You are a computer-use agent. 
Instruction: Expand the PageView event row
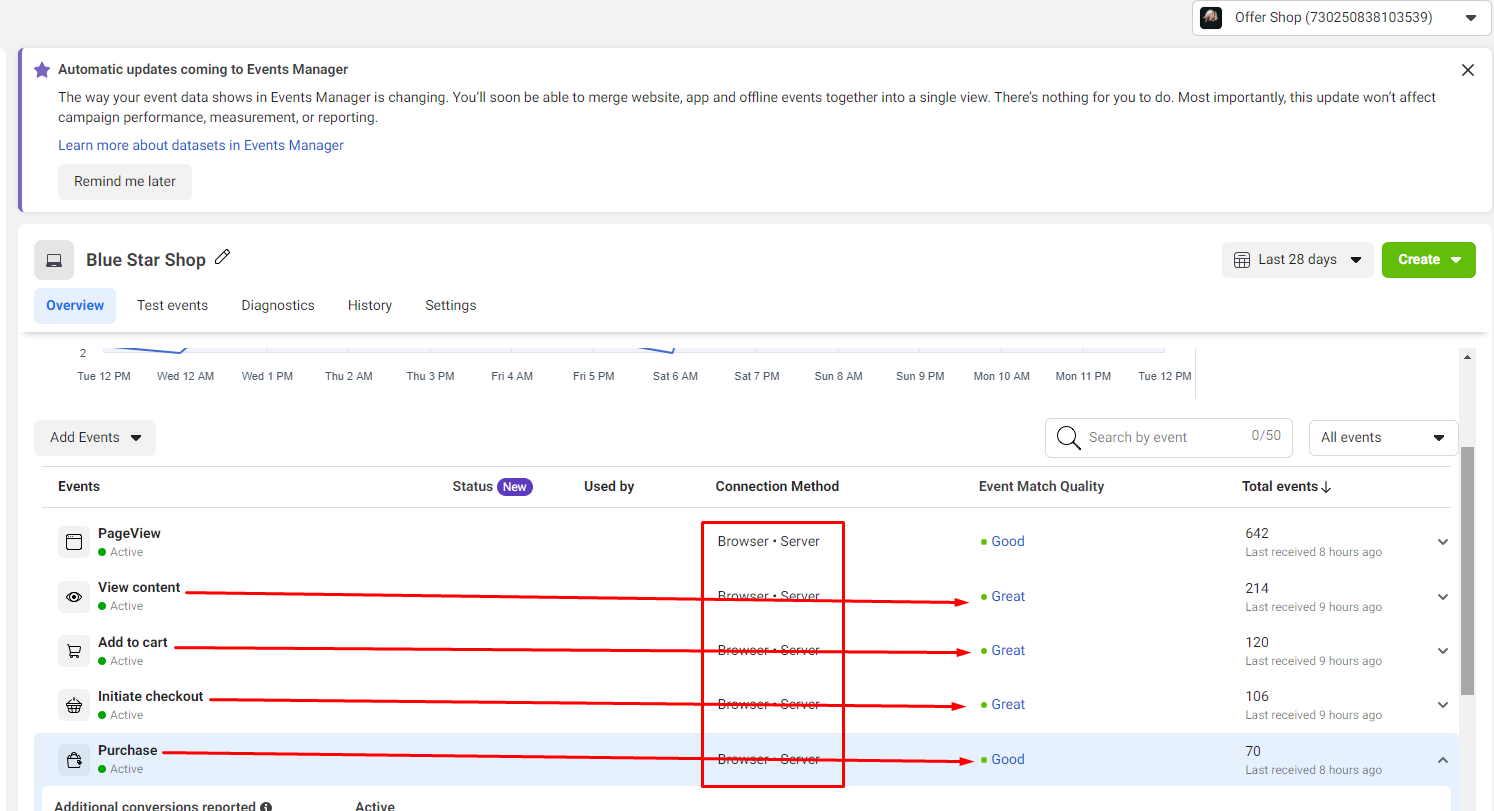click(1442, 542)
